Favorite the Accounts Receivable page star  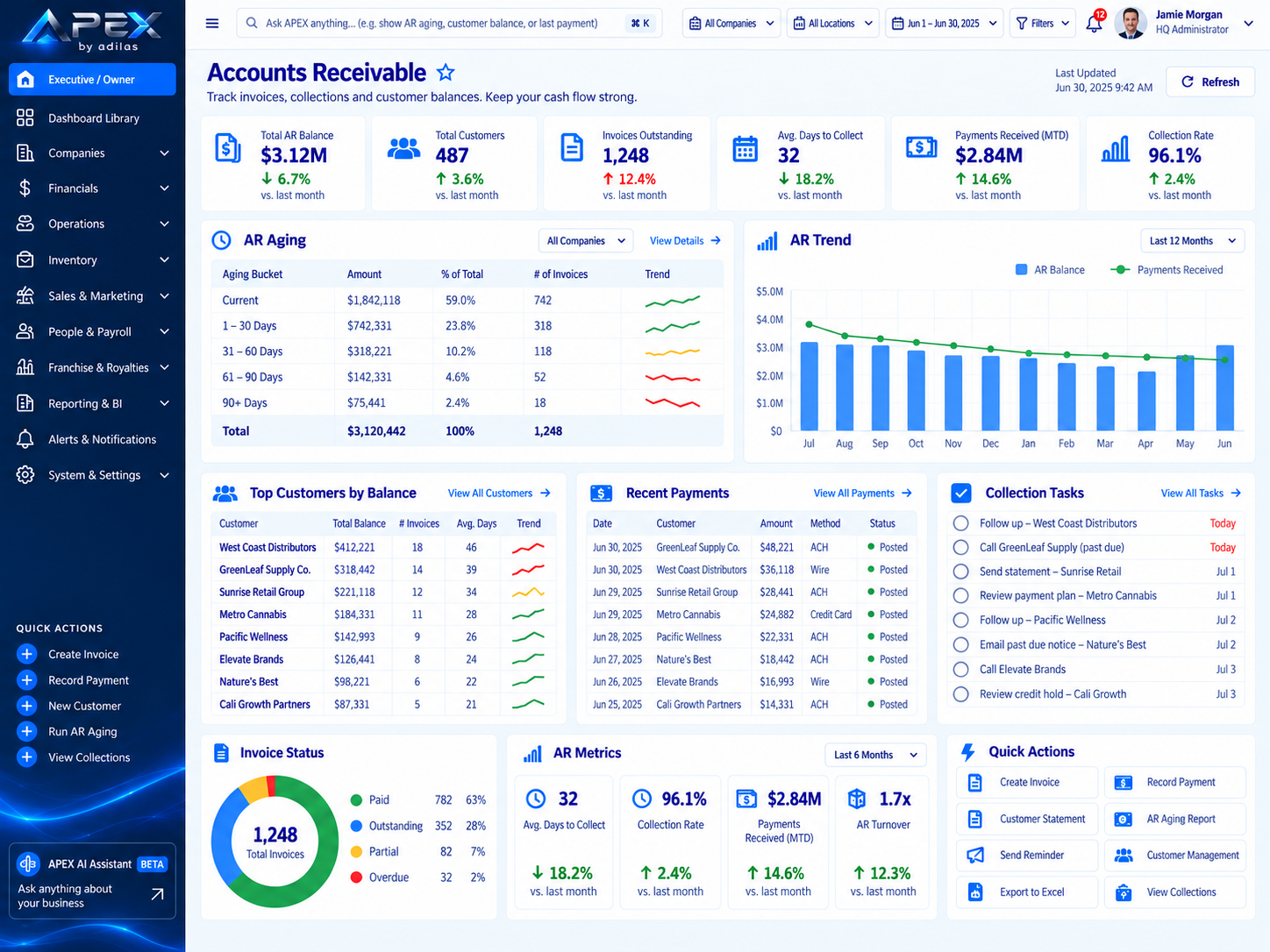click(x=446, y=73)
